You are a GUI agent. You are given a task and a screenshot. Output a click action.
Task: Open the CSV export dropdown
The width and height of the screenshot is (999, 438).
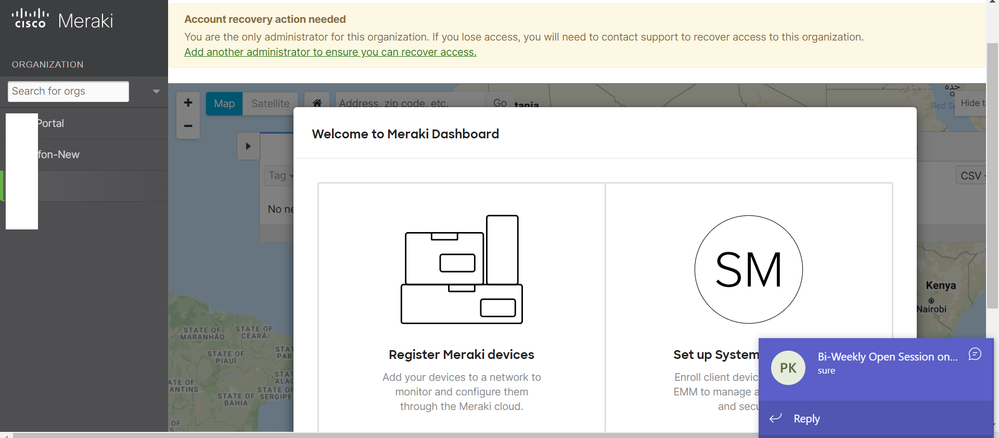point(971,175)
